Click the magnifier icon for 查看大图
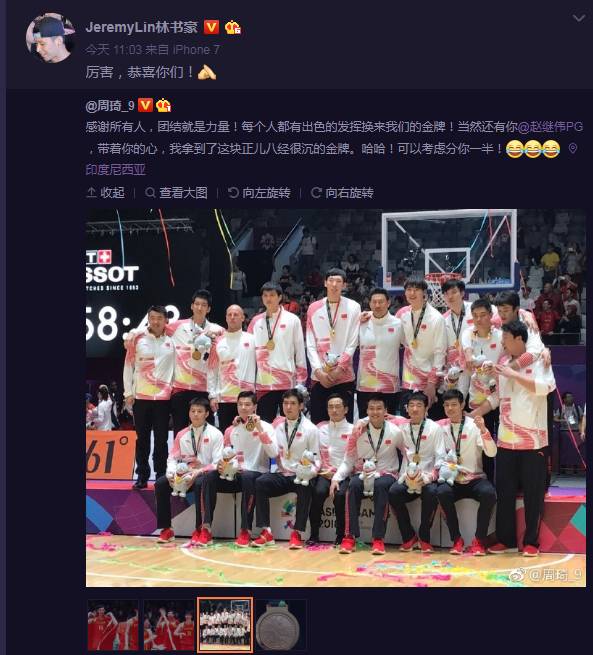 click(150, 193)
